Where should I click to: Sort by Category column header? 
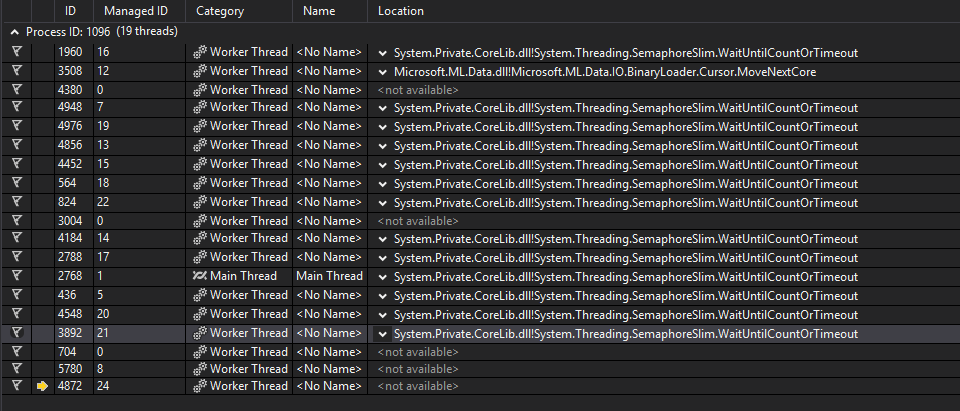pyautogui.click(x=220, y=11)
